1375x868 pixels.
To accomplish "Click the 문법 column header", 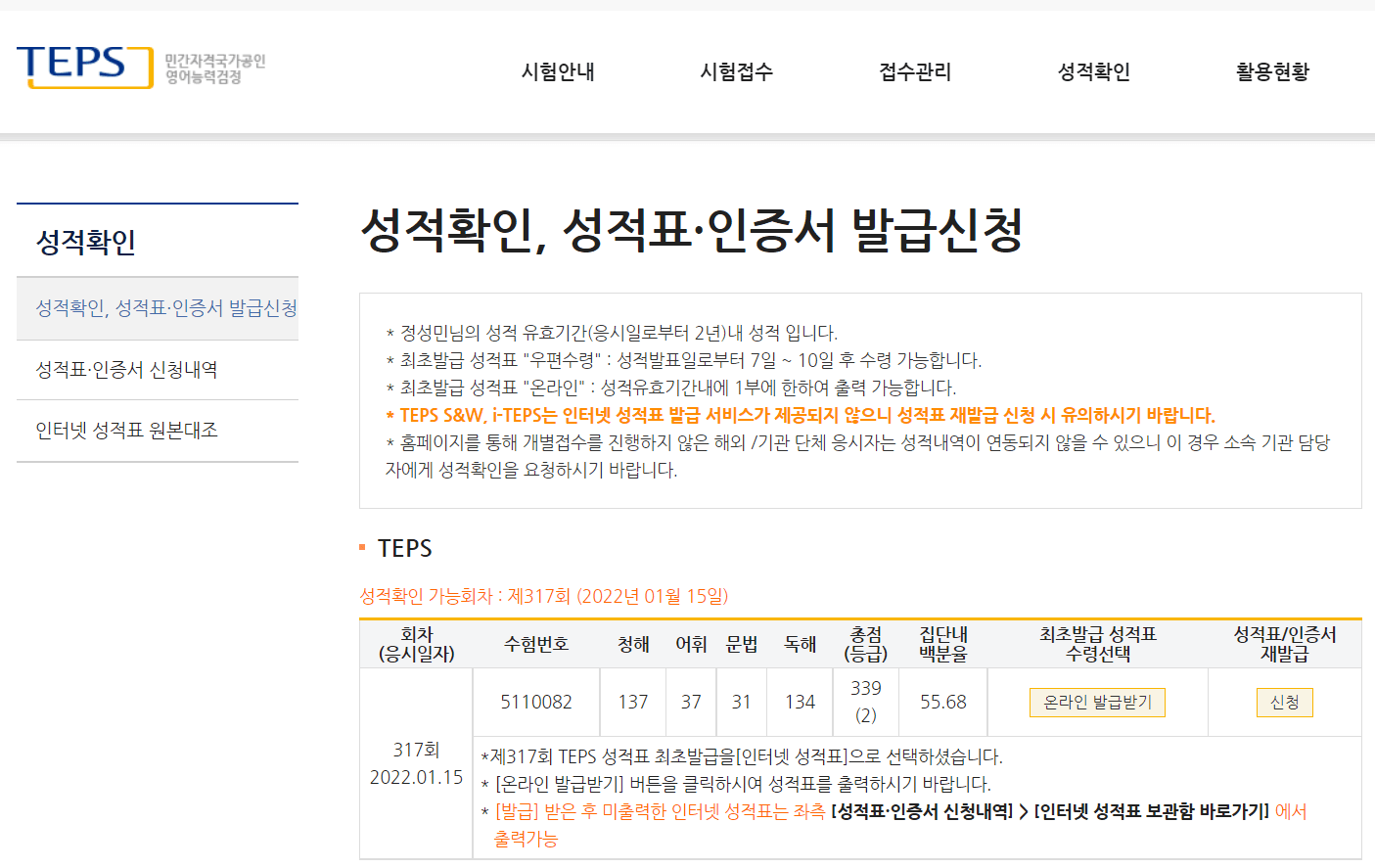I will pos(742,644).
